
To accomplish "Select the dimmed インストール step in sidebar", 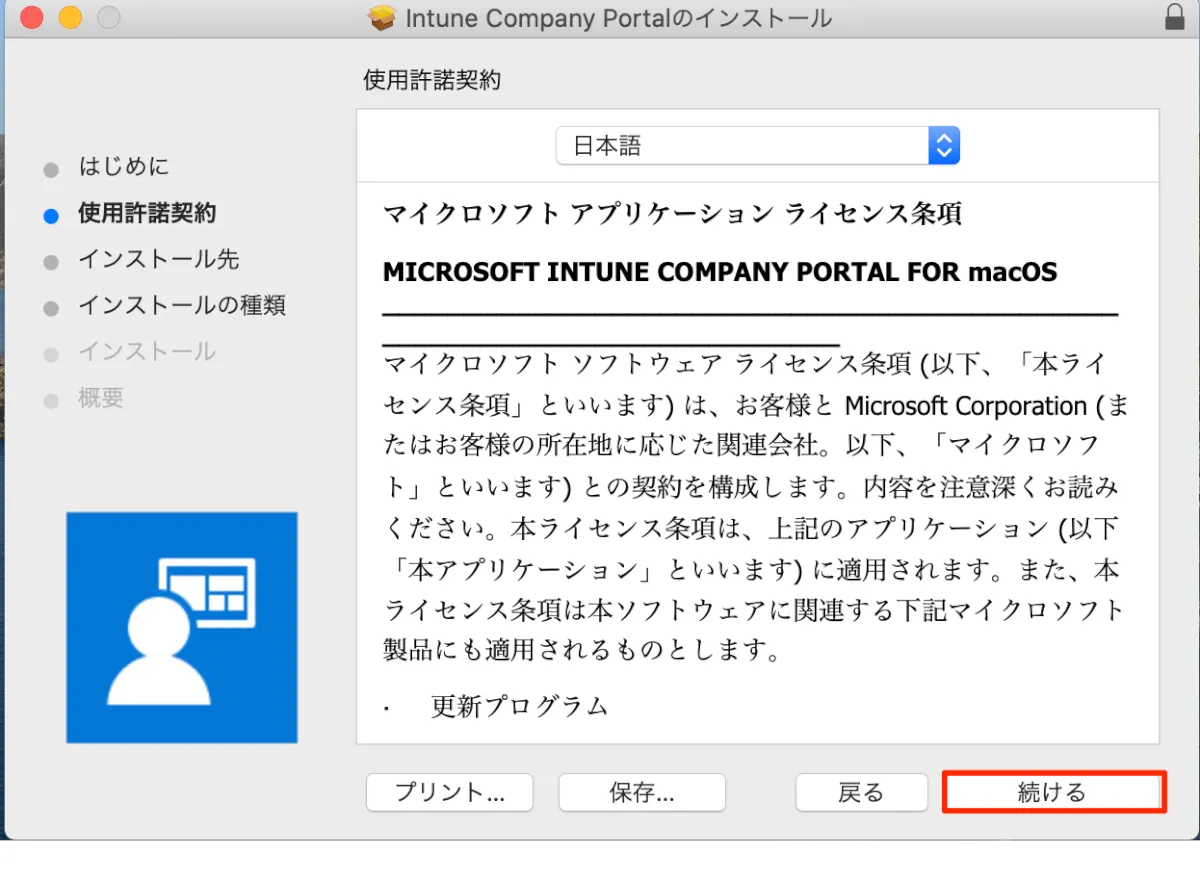I will [147, 352].
